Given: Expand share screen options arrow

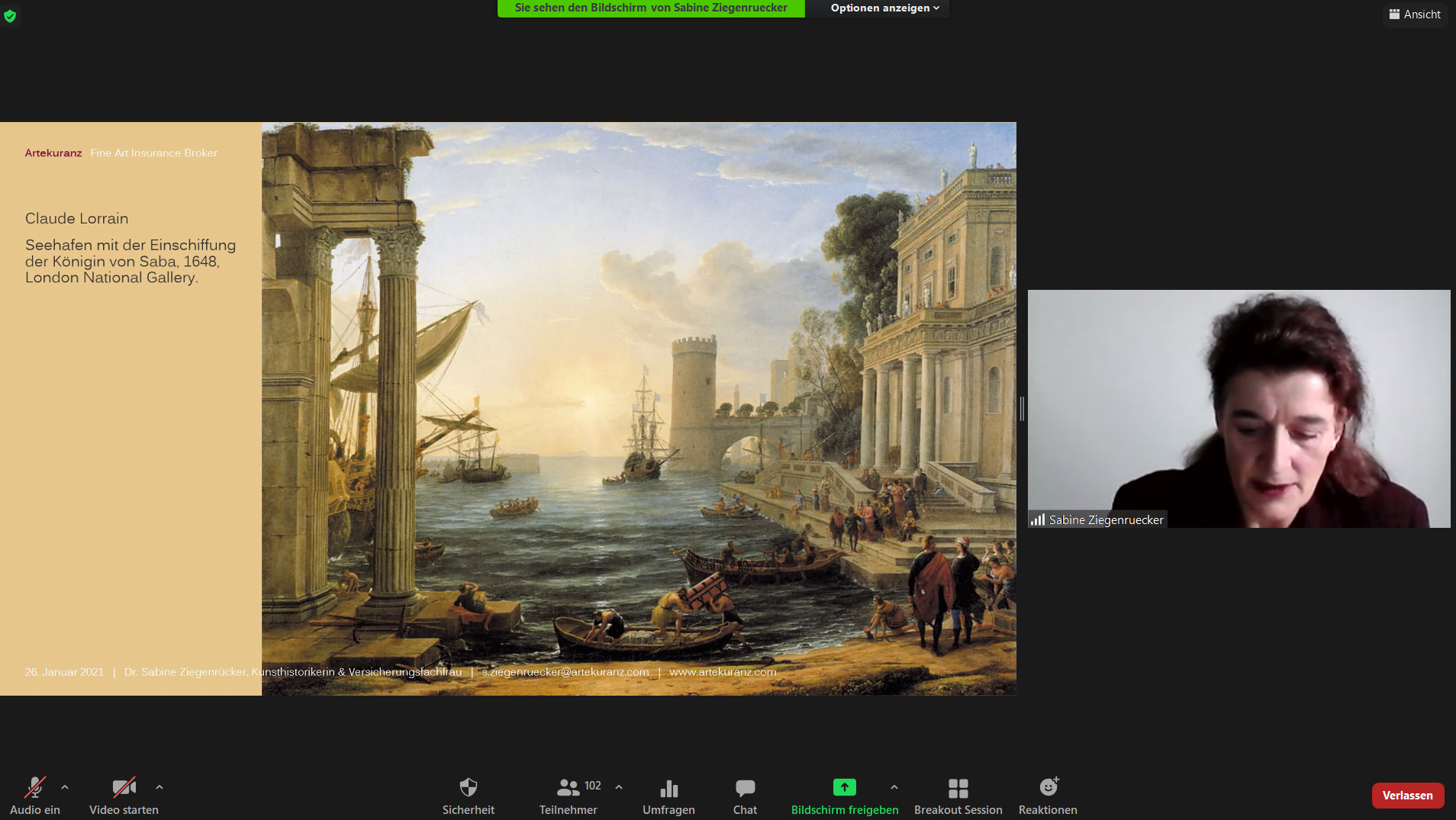Looking at the screenshot, I should pyautogui.click(x=894, y=787).
